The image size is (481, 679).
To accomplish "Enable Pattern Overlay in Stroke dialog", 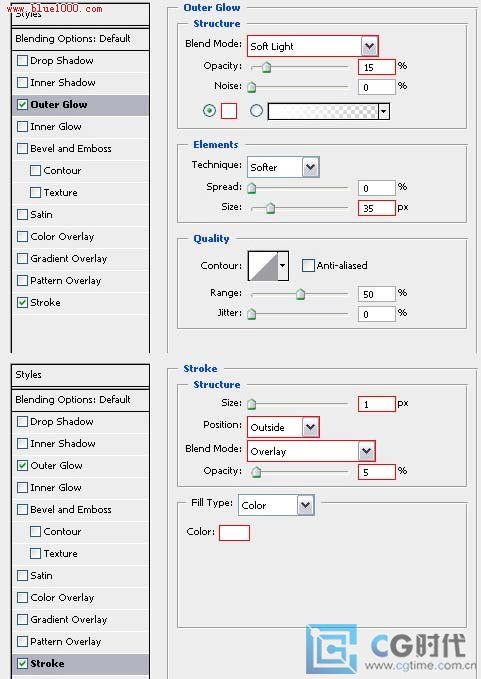I will (22, 641).
